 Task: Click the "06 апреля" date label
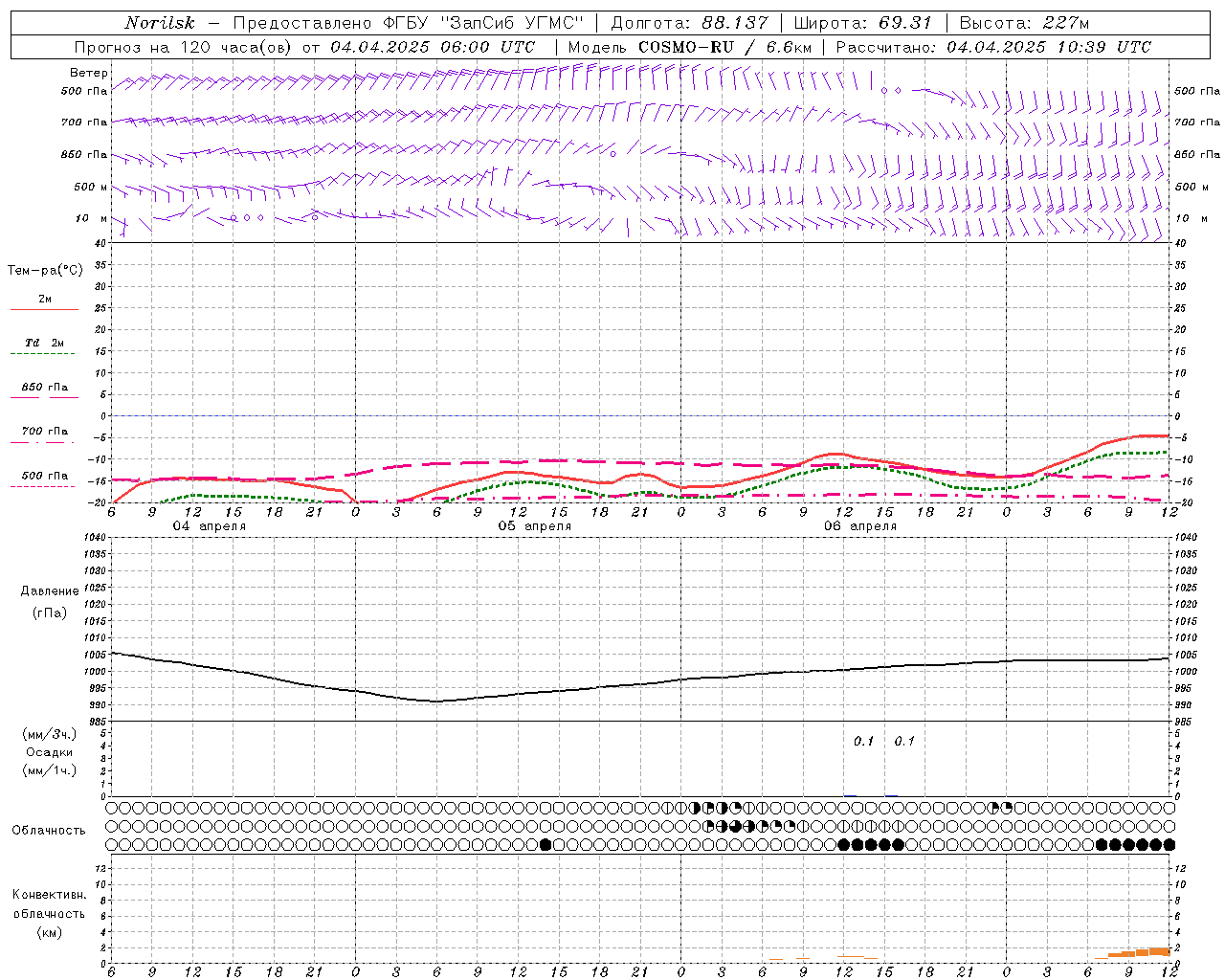click(860, 526)
